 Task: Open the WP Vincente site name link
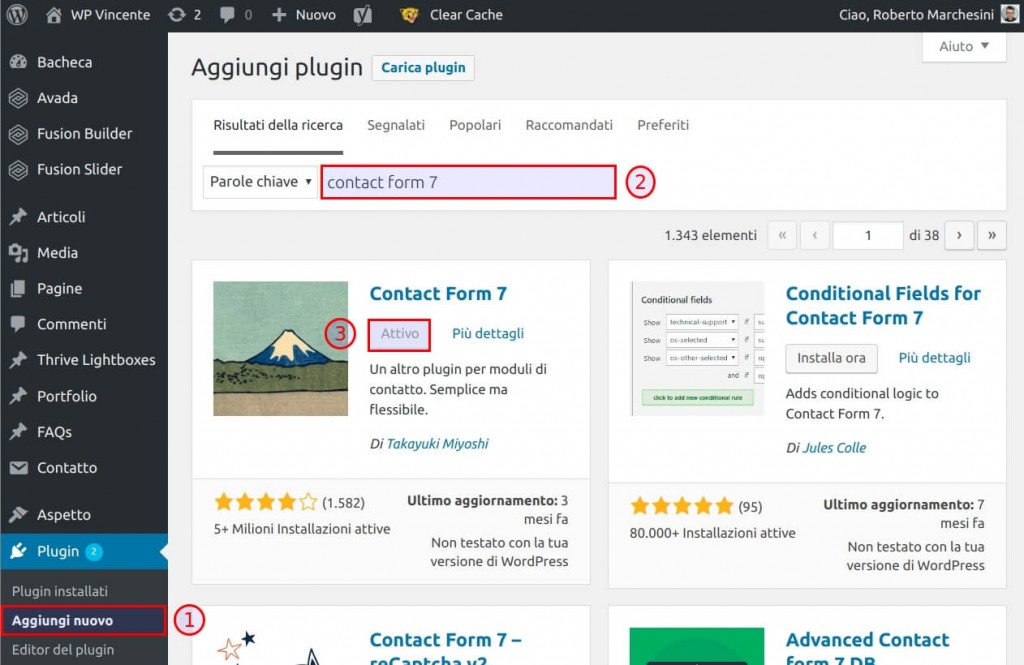pyautogui.click(x=110, y=14)
